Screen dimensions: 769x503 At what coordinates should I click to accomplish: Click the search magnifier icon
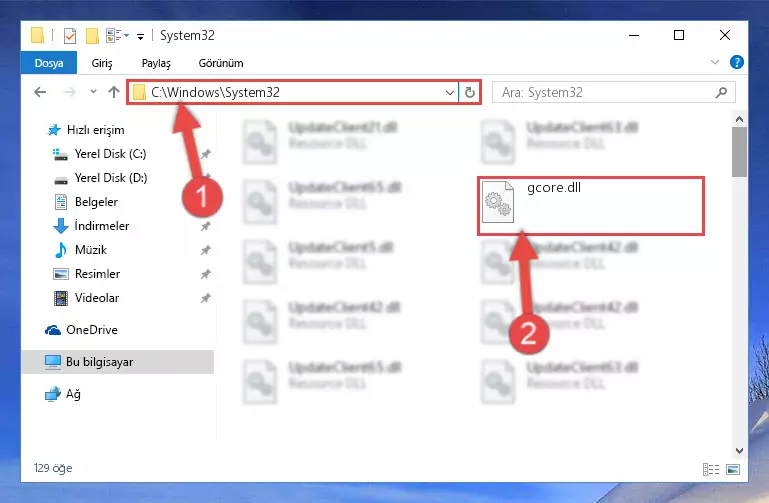coord(721,93)
